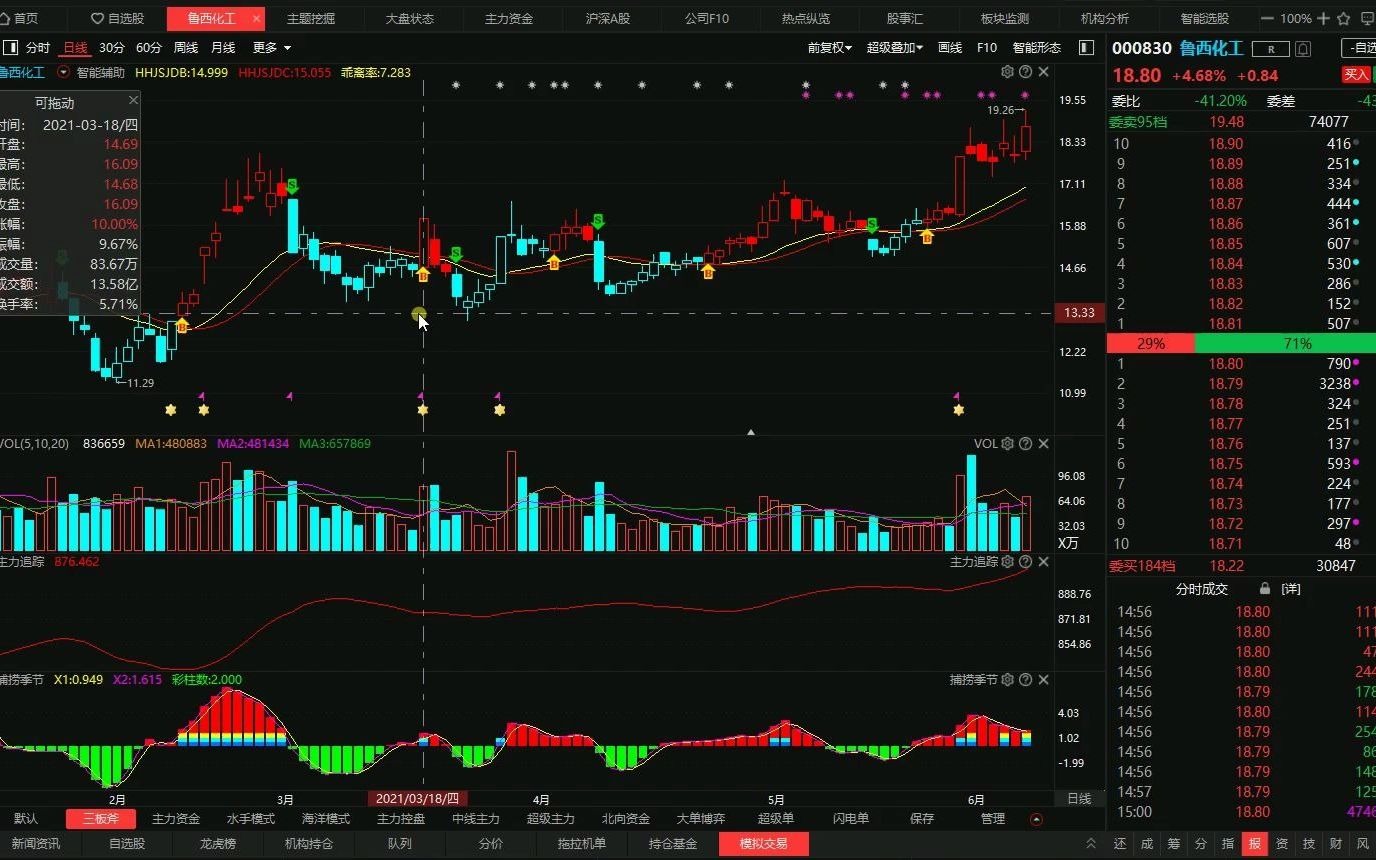Image resolution: width=1376 pixels, height=860 pixels.
Task: Open the lock icon beside 分时成交
Action: pyautogui.click(x=1265, y=589)
